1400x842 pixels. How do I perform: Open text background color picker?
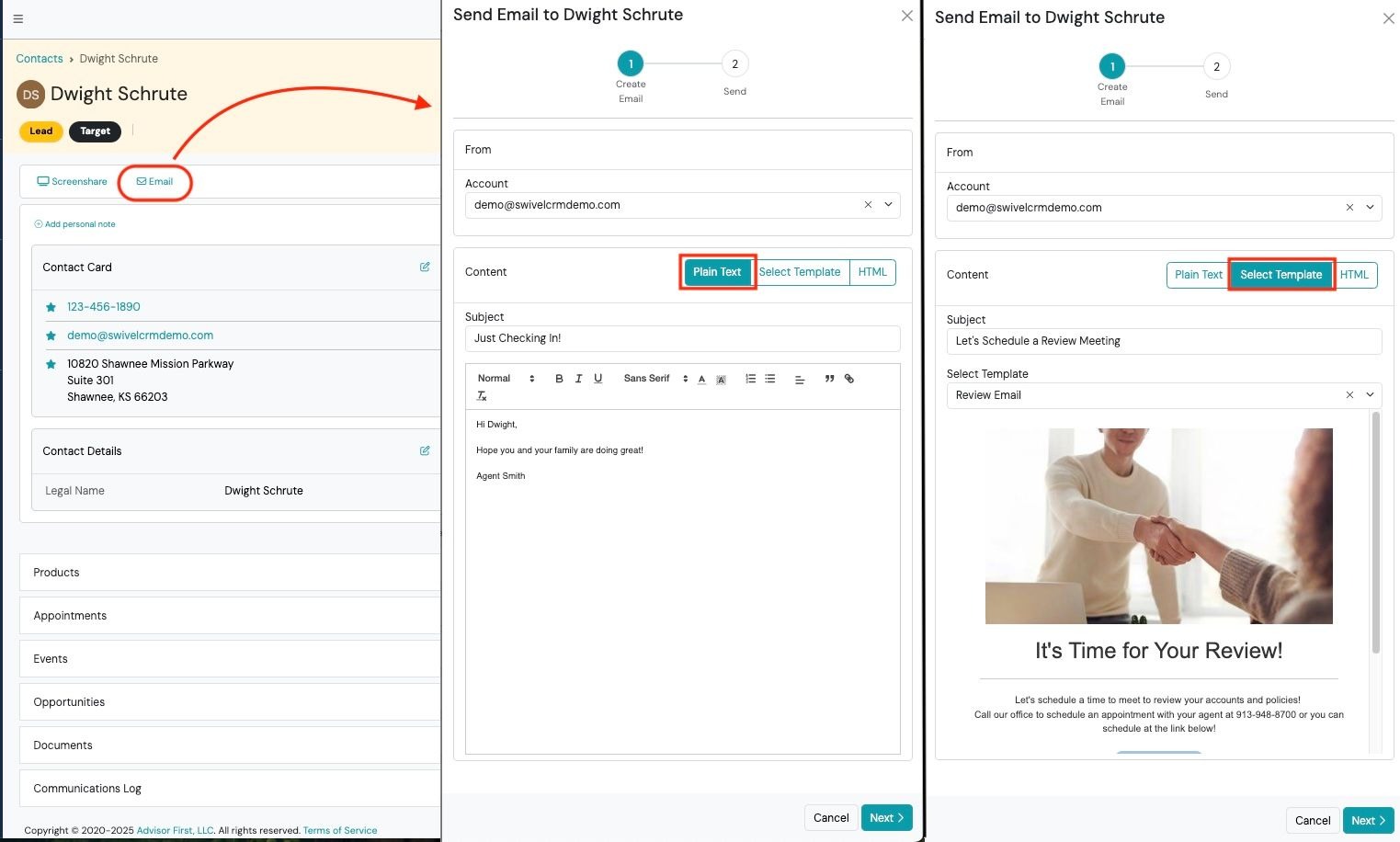point(721,379)
